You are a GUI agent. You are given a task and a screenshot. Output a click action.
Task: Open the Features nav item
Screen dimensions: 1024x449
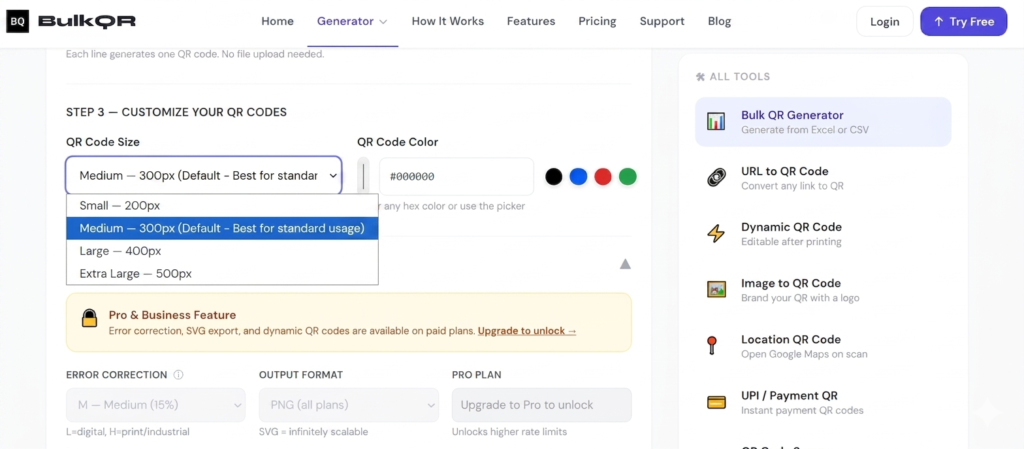coord(531,22)
